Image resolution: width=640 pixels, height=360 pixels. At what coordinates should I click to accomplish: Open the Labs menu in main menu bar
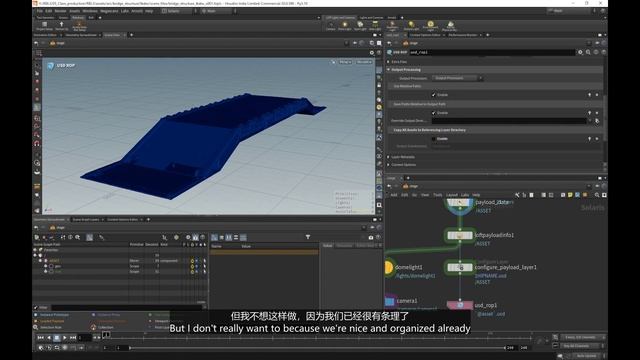(x=125, y=11)
